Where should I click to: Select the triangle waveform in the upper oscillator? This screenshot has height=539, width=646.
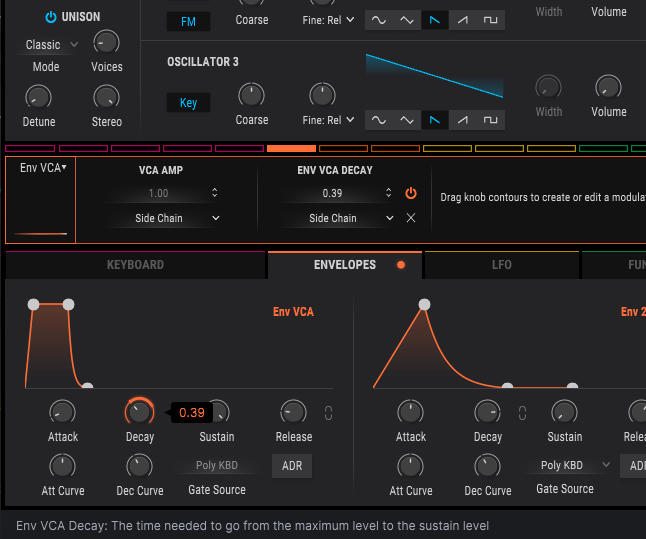[407, 20]
